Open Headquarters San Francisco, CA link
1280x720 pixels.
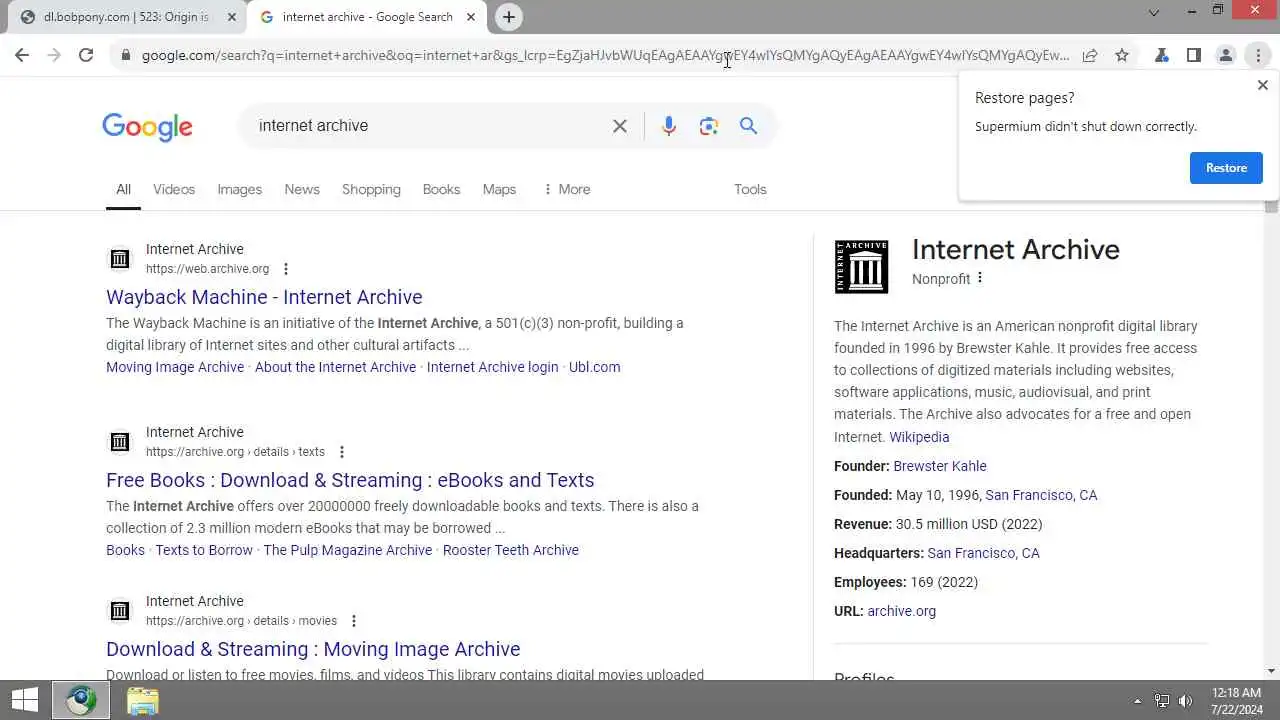click(x=983, y=553)
